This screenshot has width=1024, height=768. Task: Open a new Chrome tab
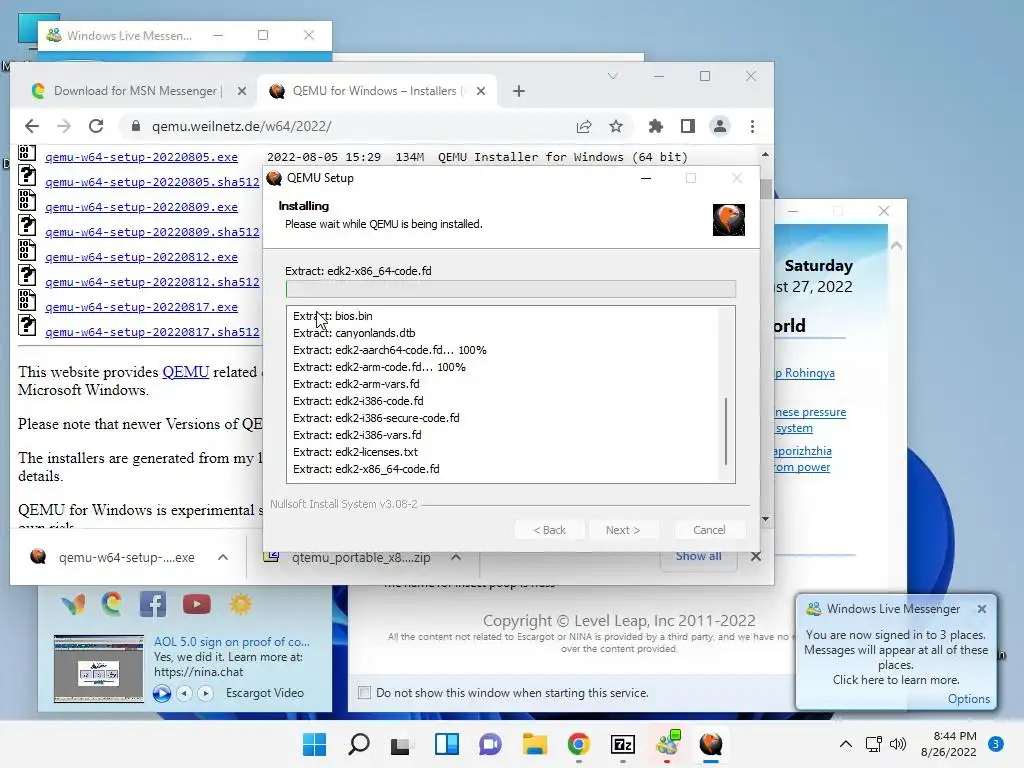(x=519, y=91)
